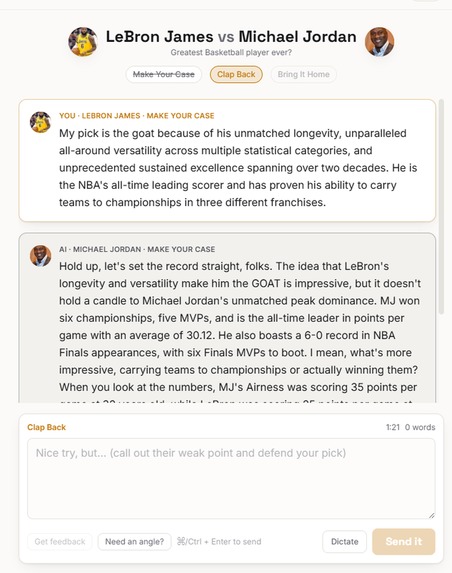Click Jordan avatar beside AI message

click(x=40, y=256)
